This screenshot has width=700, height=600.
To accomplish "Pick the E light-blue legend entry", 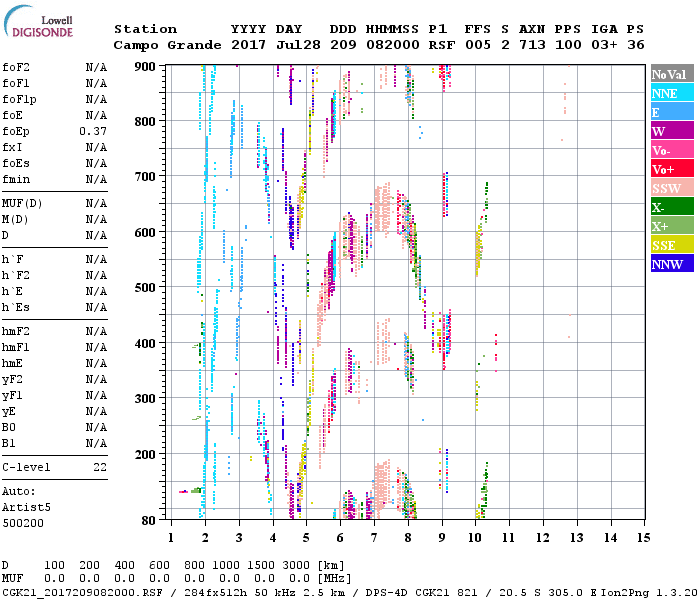I will [x=670, y=112].
